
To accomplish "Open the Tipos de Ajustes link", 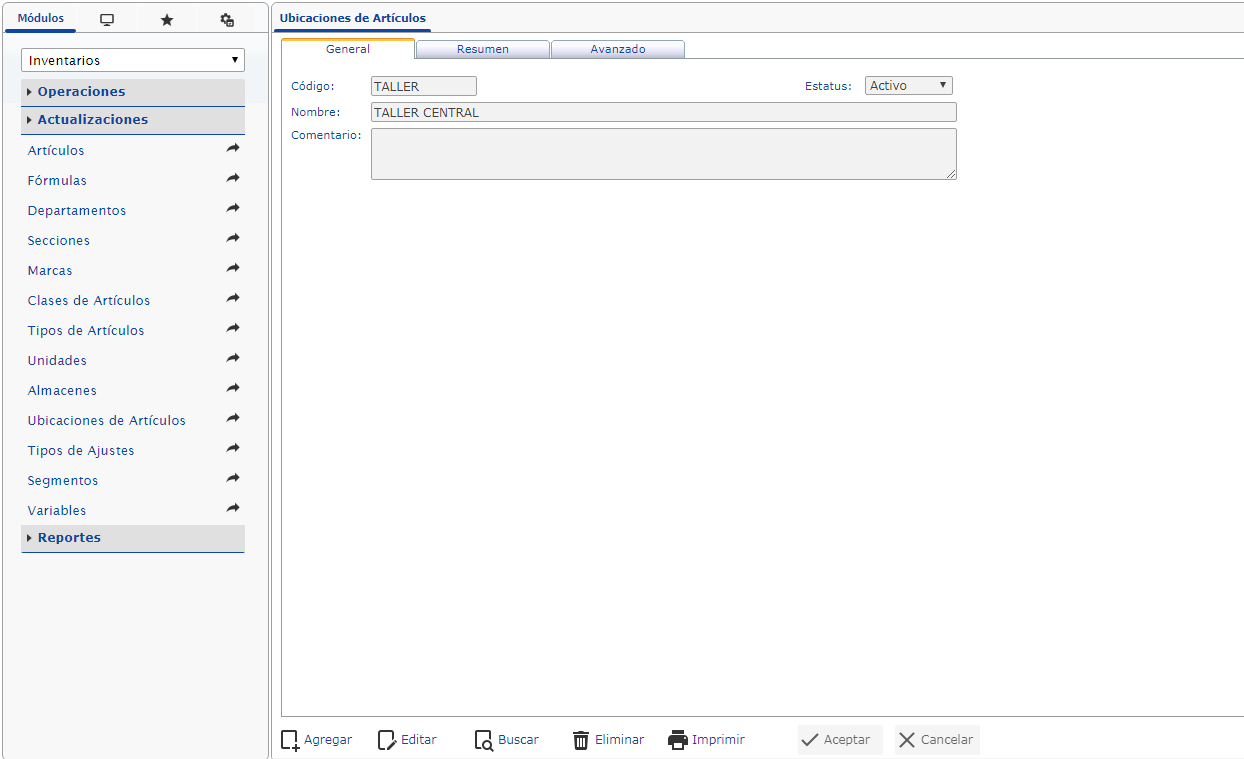I will (81, 451).
